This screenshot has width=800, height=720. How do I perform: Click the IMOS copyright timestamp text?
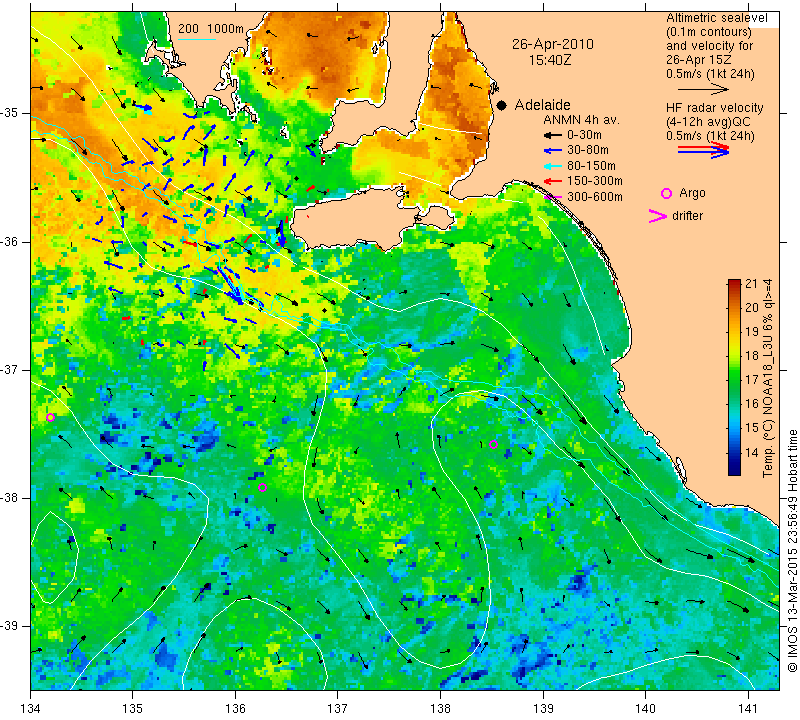tap(792, 550)
